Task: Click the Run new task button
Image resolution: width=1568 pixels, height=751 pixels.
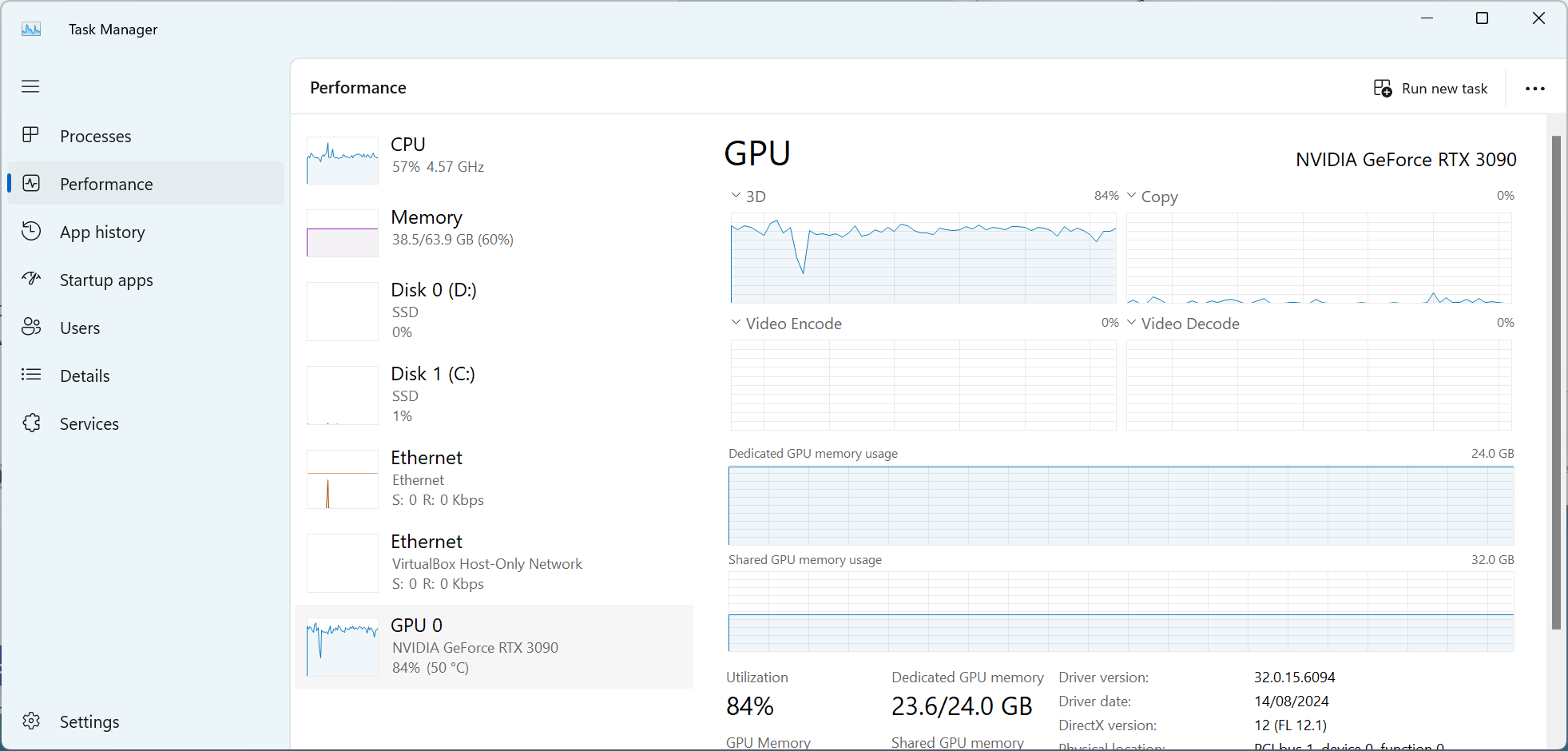Action: click(x=1431, y=89)
